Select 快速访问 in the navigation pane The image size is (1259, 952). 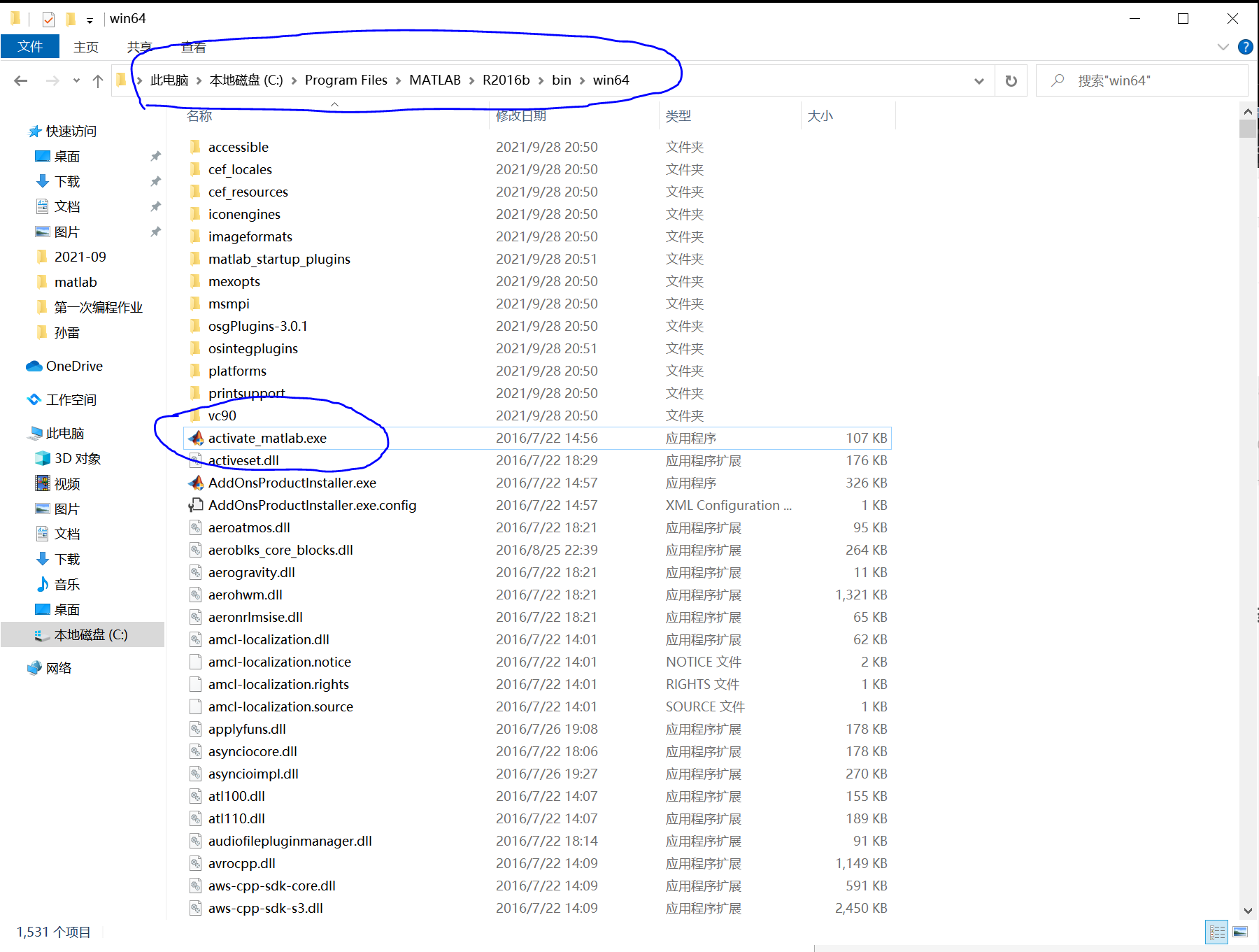[71, 132]
